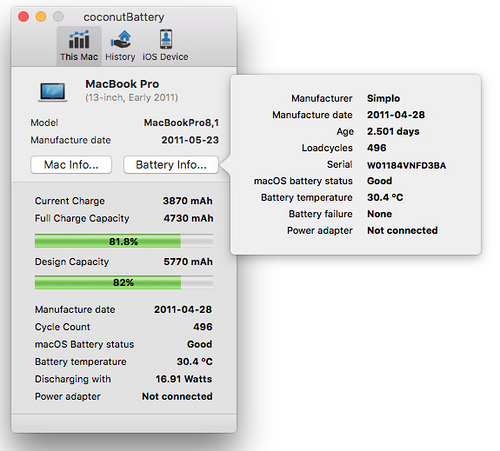Click the 496 cycle count value

coord(203,327)
